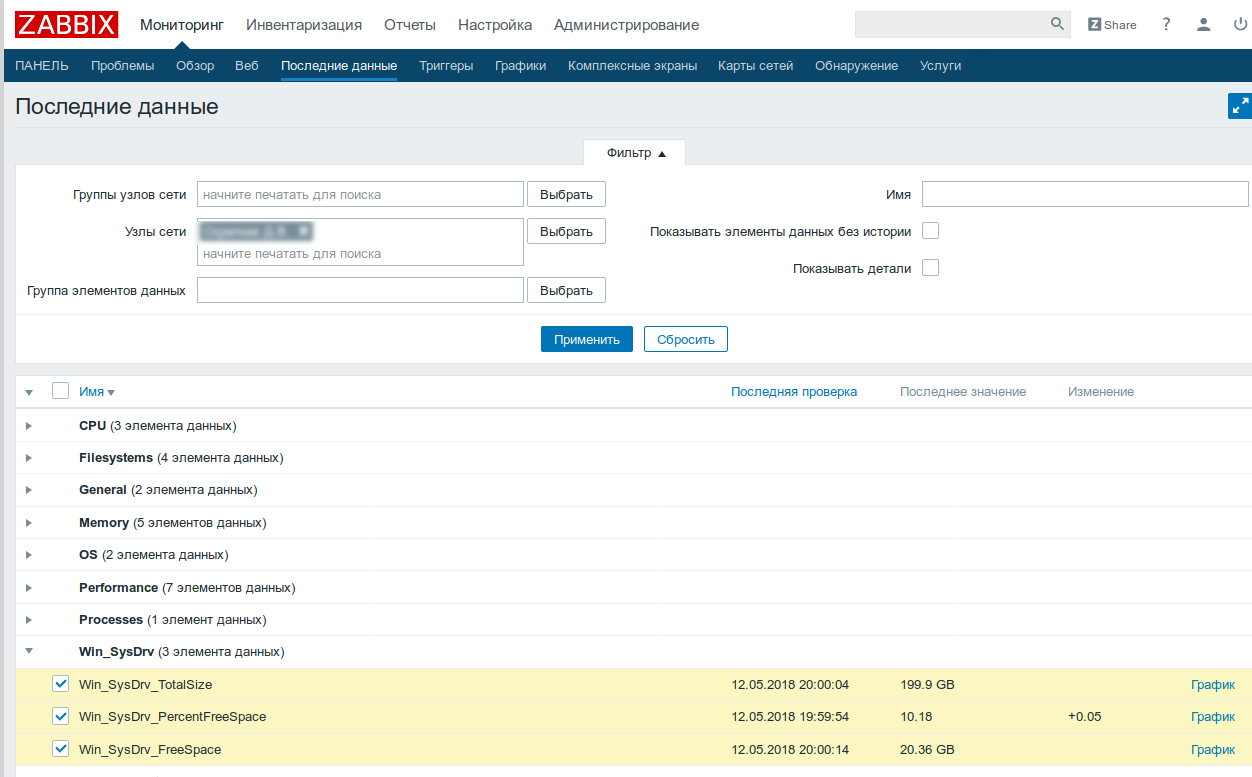Sort by the Имя column header
The height and width of the screenshot is (777, 1252).
97,392
